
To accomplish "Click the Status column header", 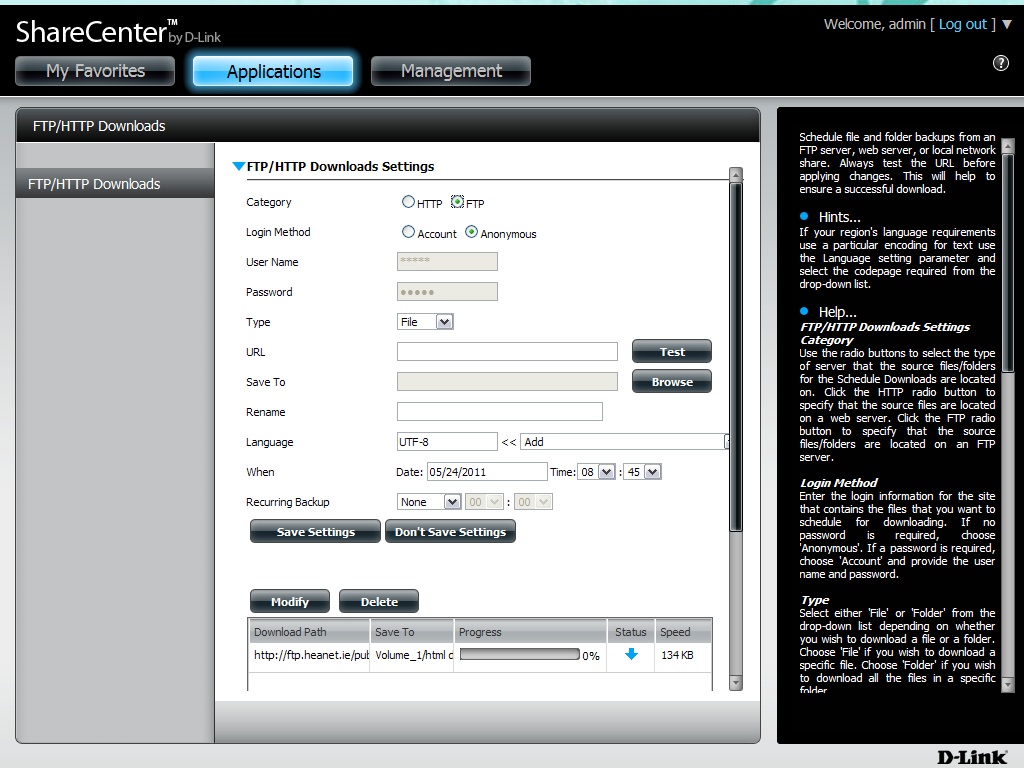I will tap(630, 632).
